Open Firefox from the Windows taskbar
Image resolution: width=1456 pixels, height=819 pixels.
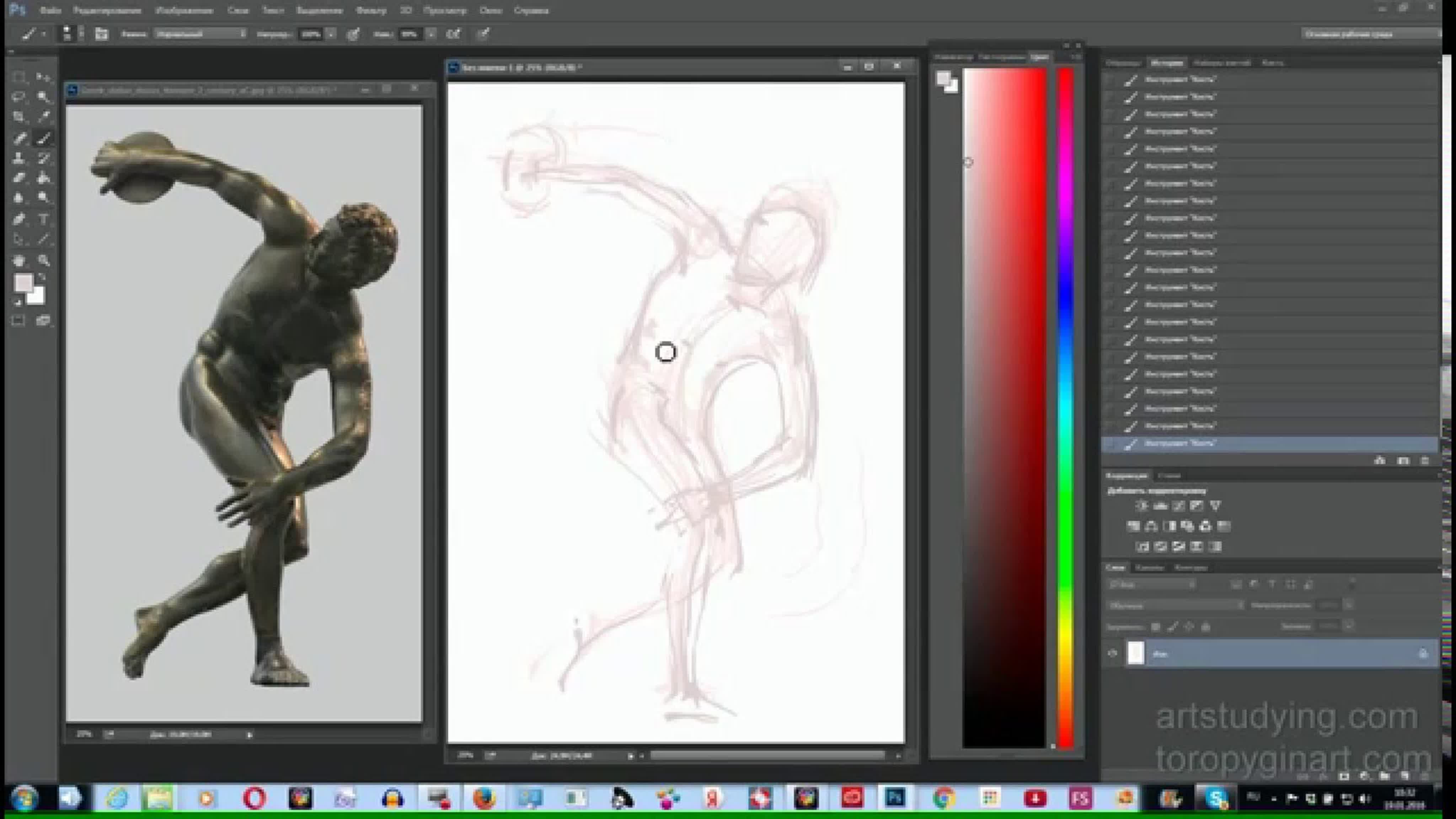[x=484, y=799]
